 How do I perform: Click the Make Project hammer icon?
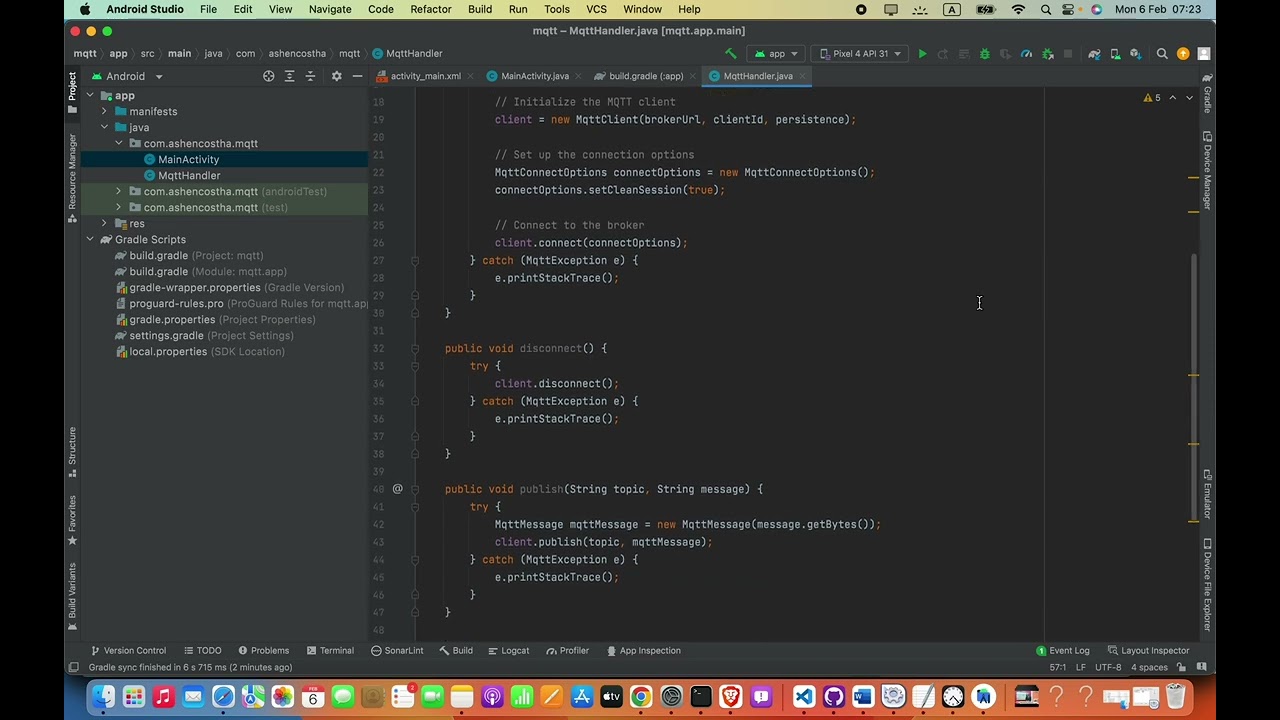(x=730, y=54)
